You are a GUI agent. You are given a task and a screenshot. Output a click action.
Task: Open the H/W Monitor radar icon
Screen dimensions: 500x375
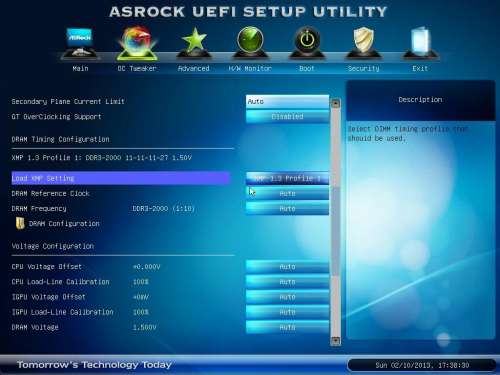[250, 42]
